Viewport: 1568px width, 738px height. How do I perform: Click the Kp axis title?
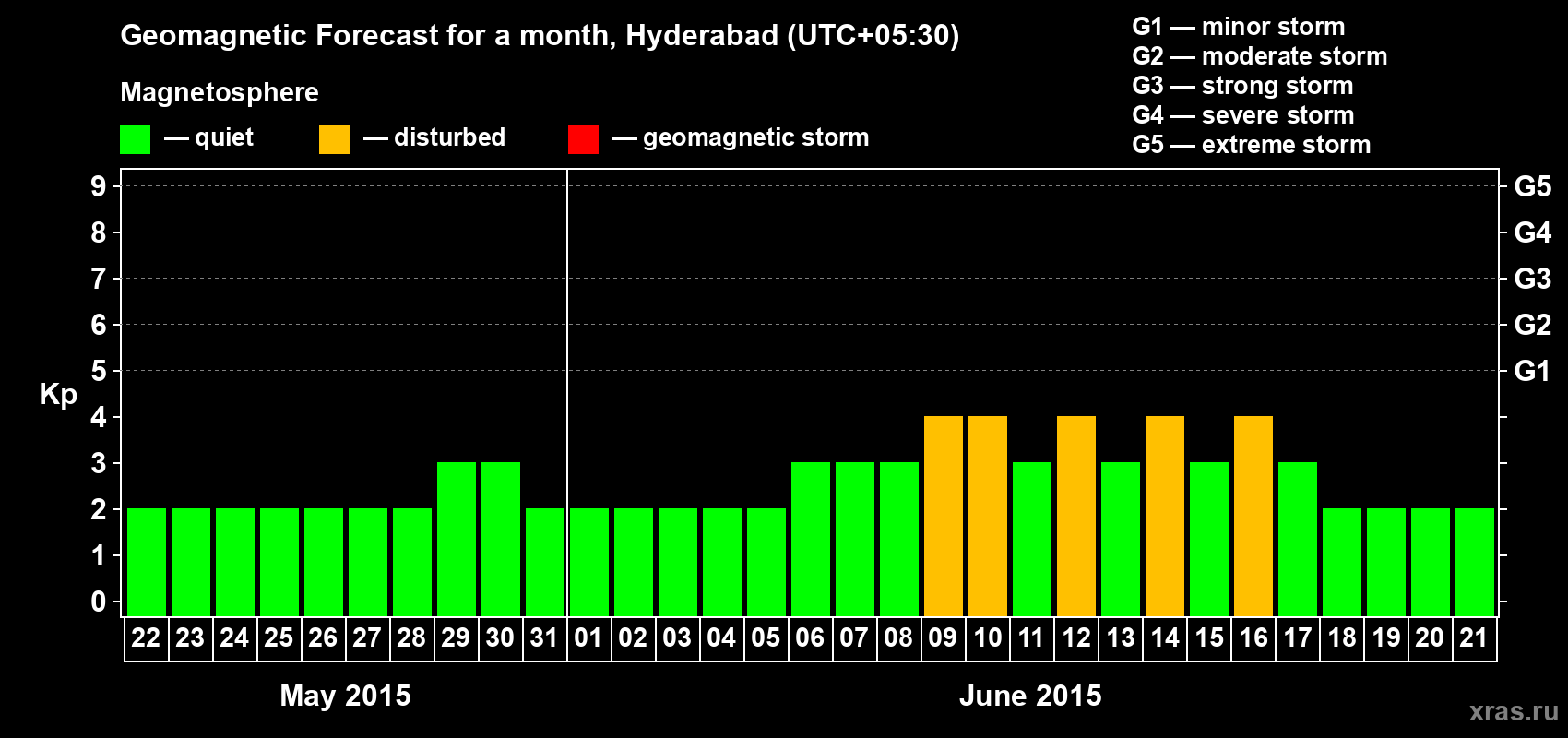pos(58,396)
